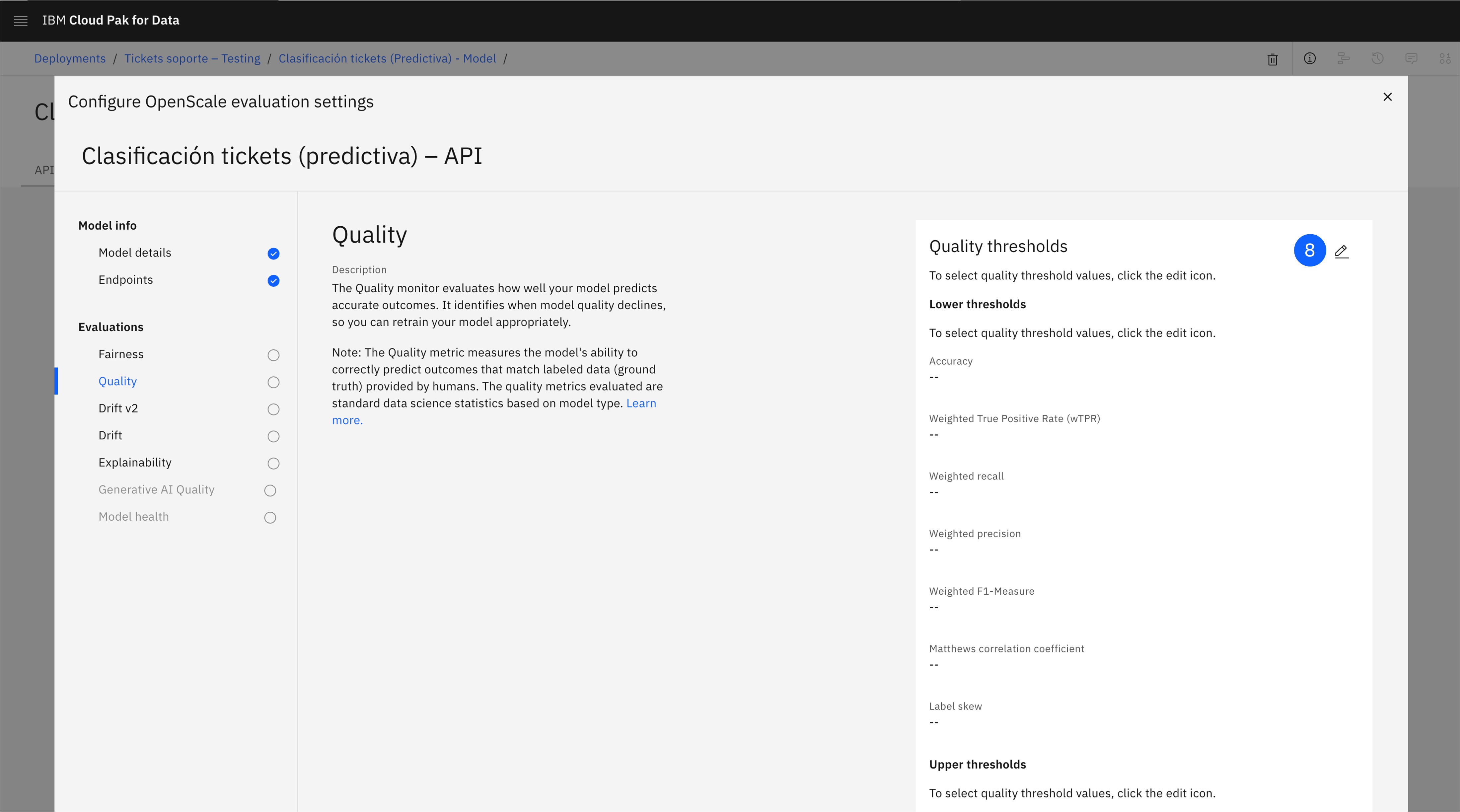Open Model details section
The height and width of the screenshot is (812, 1460).
tap(135, 253)
